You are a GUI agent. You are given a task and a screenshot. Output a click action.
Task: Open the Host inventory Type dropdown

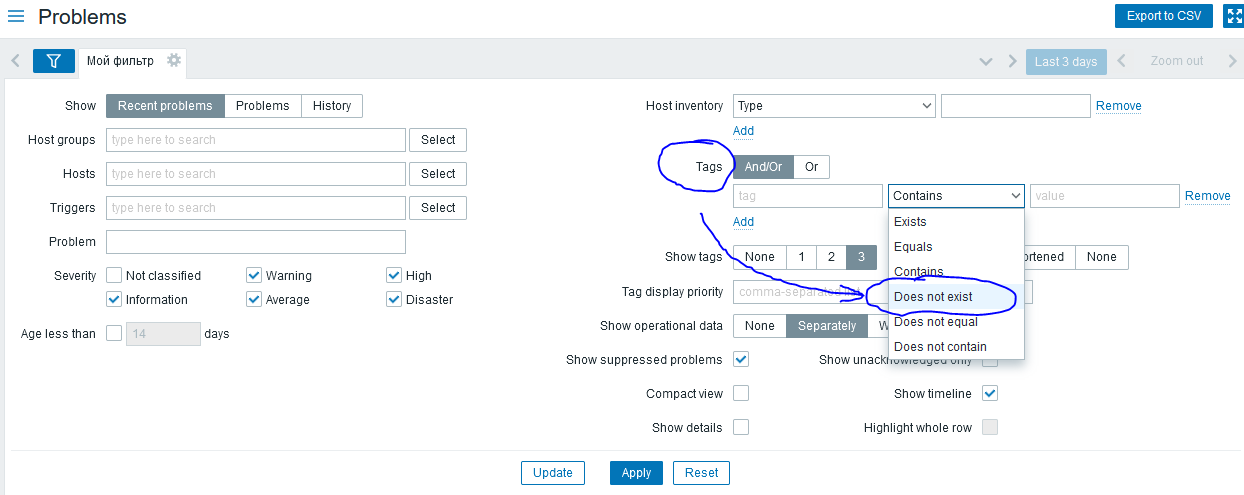tap(834, 106)
